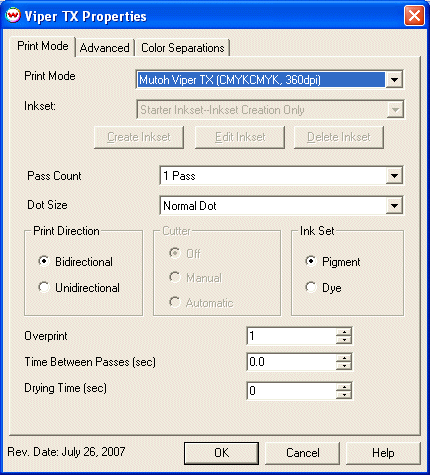Open the Color Separations tab

(183, 48)
